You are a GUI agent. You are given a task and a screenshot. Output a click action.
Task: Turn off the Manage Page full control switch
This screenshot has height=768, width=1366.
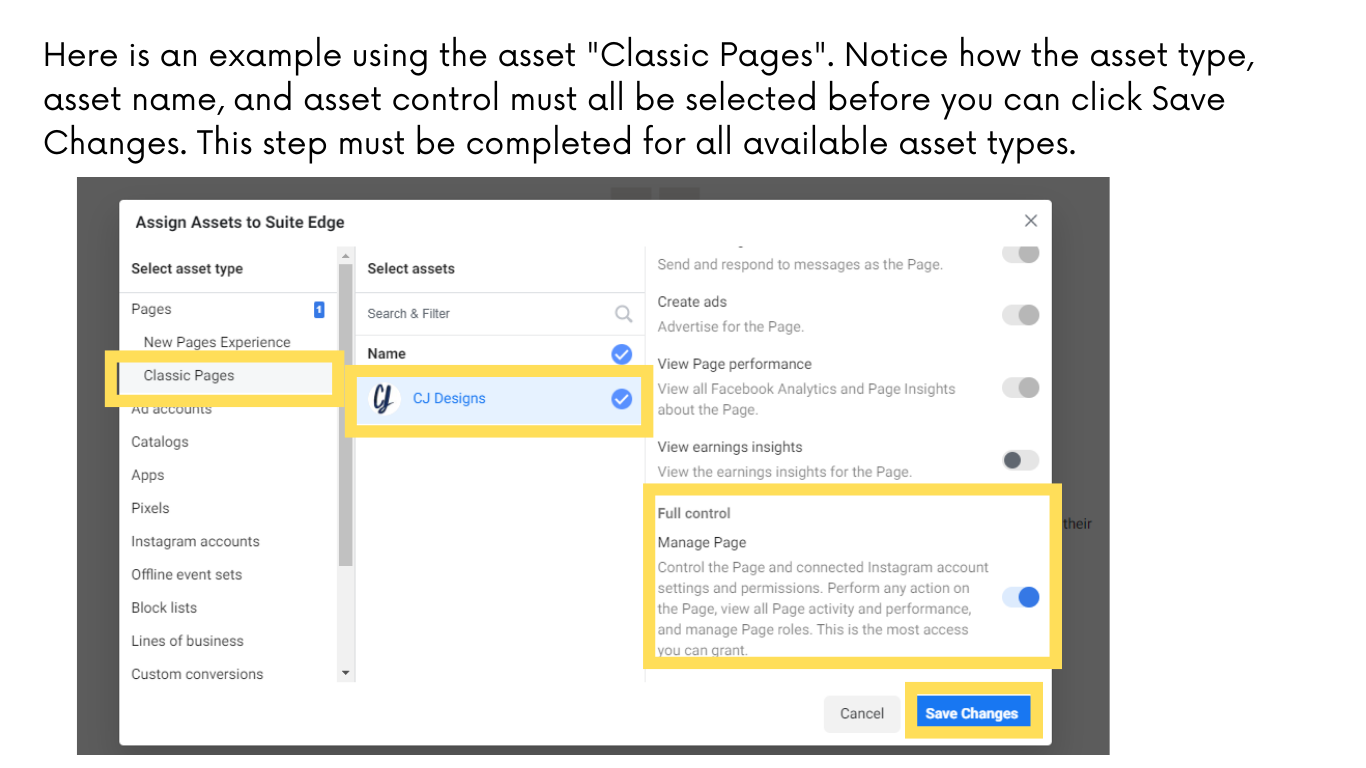coord(1021,597)
